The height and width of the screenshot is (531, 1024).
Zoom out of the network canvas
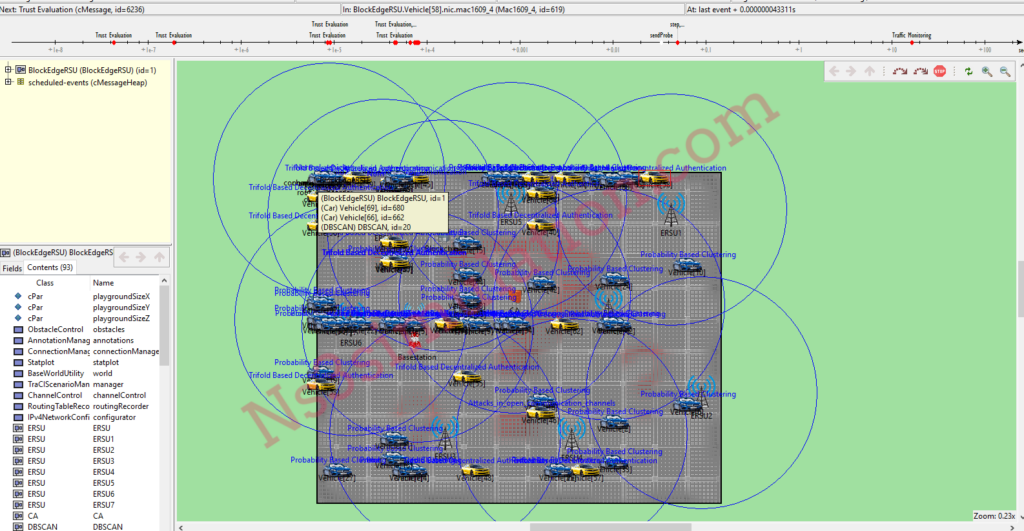(x=1005, y=71)
